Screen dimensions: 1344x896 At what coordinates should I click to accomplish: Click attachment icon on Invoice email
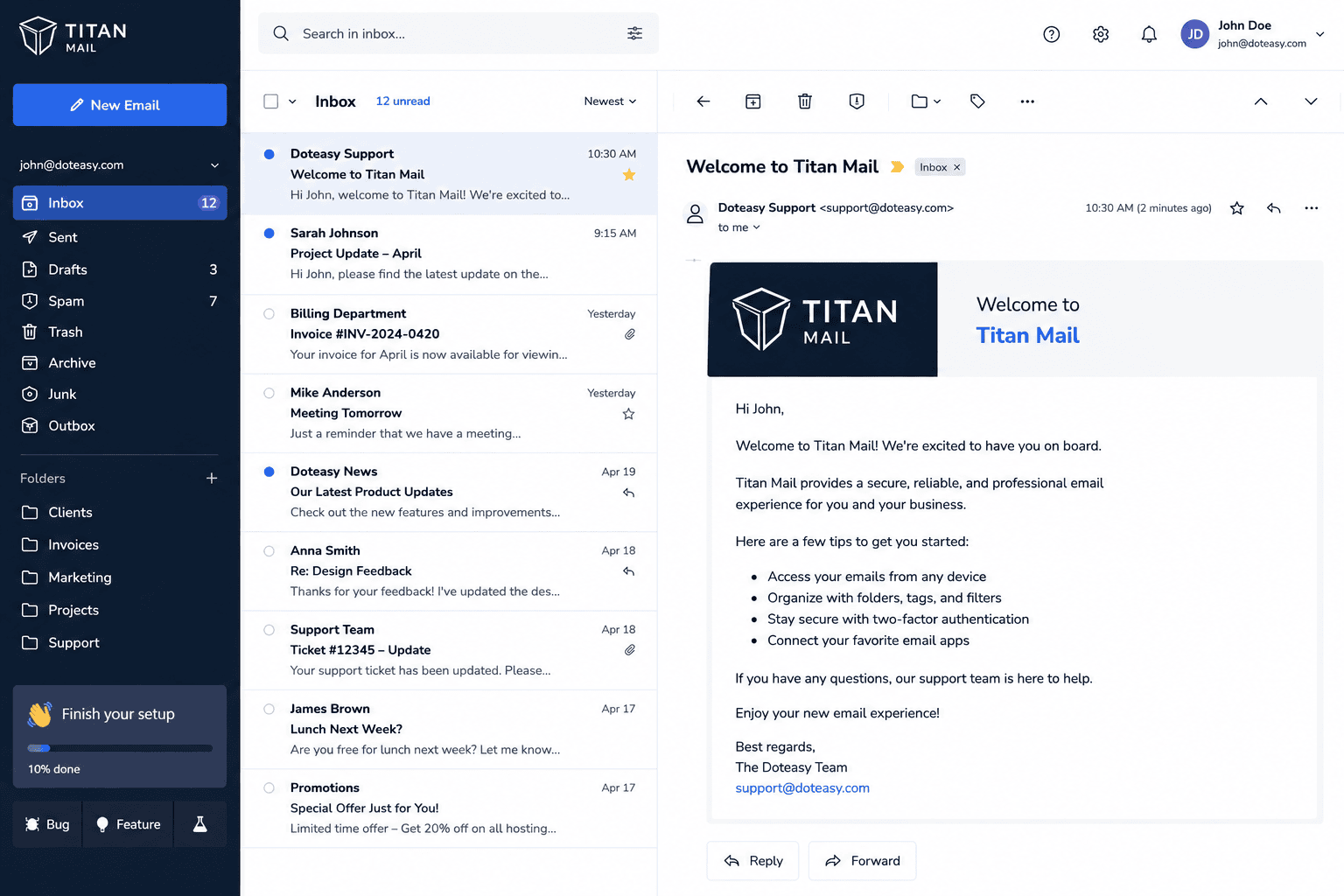tap(630, 334)
